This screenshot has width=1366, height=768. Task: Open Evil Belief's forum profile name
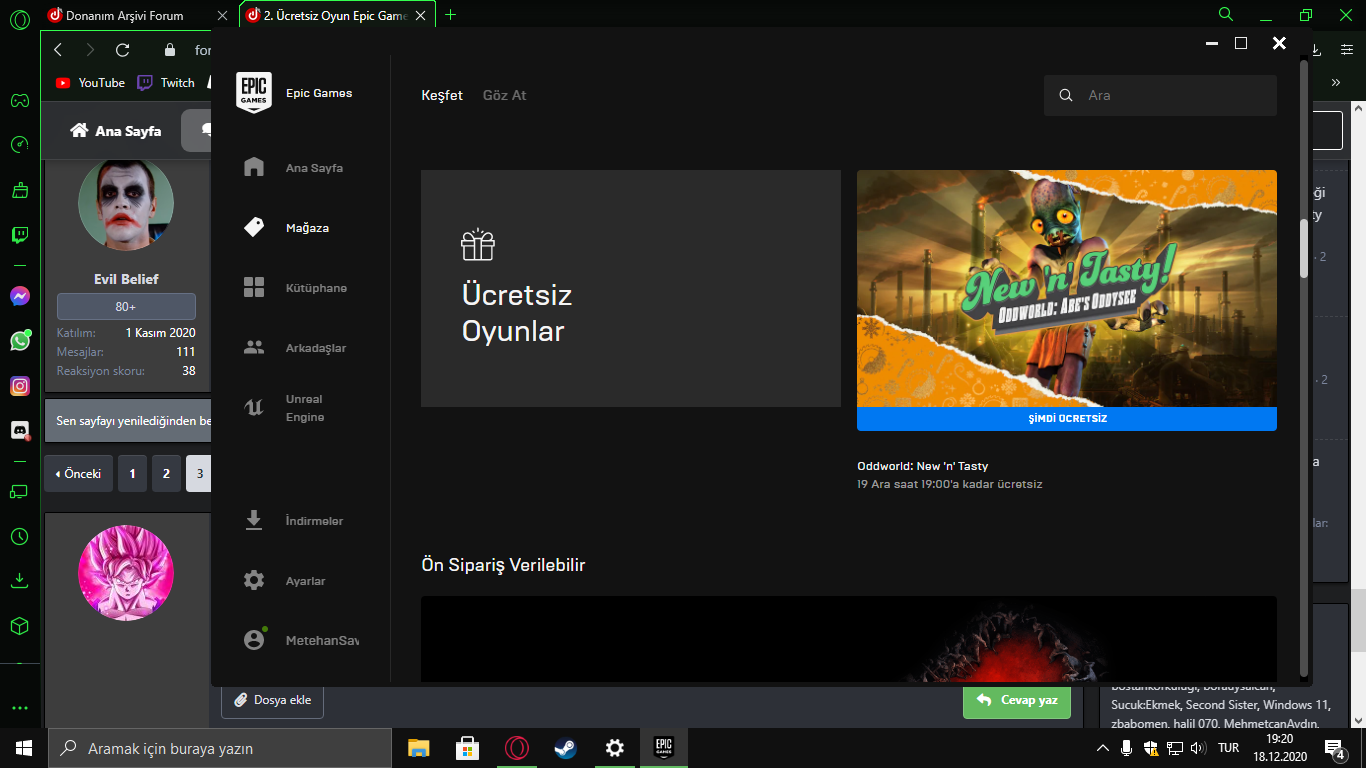tap(126, 279)
